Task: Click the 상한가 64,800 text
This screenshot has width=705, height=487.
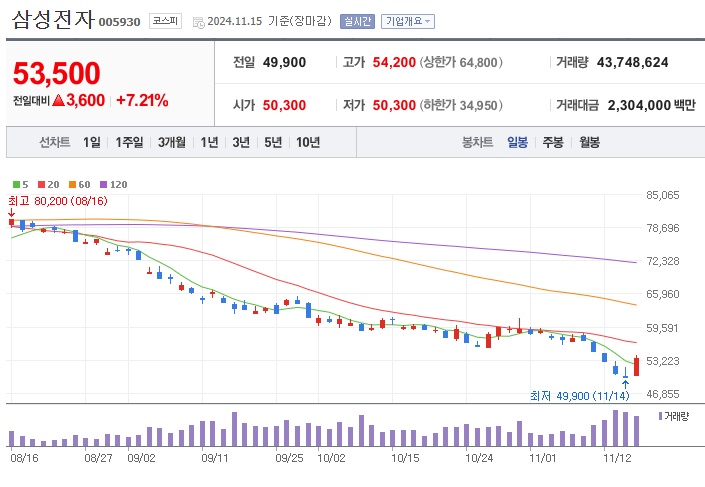Action: click(x=461, y=62)
